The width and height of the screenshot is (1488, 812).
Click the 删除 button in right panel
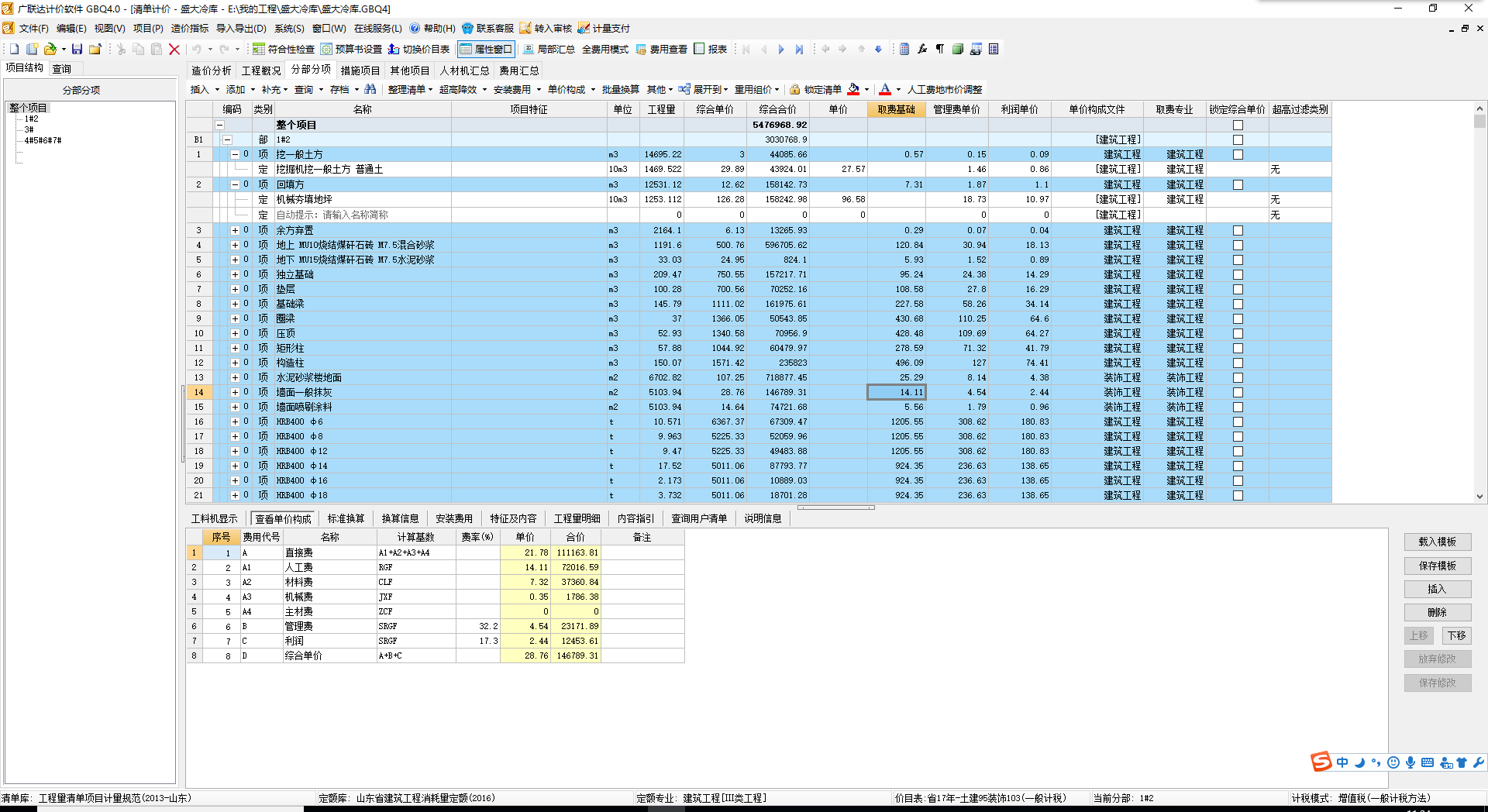[1438, 612]
